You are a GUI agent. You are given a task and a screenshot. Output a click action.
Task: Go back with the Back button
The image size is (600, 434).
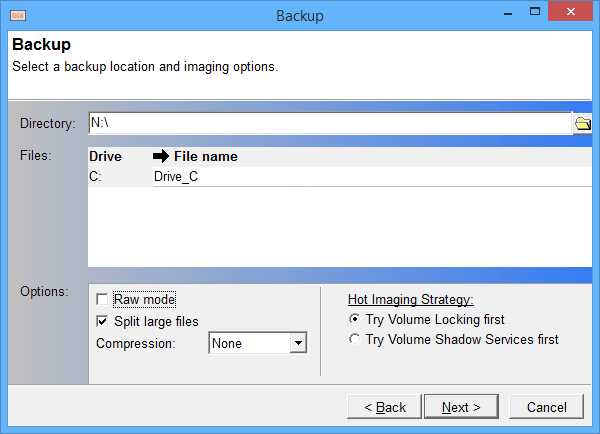coord(384,407)
